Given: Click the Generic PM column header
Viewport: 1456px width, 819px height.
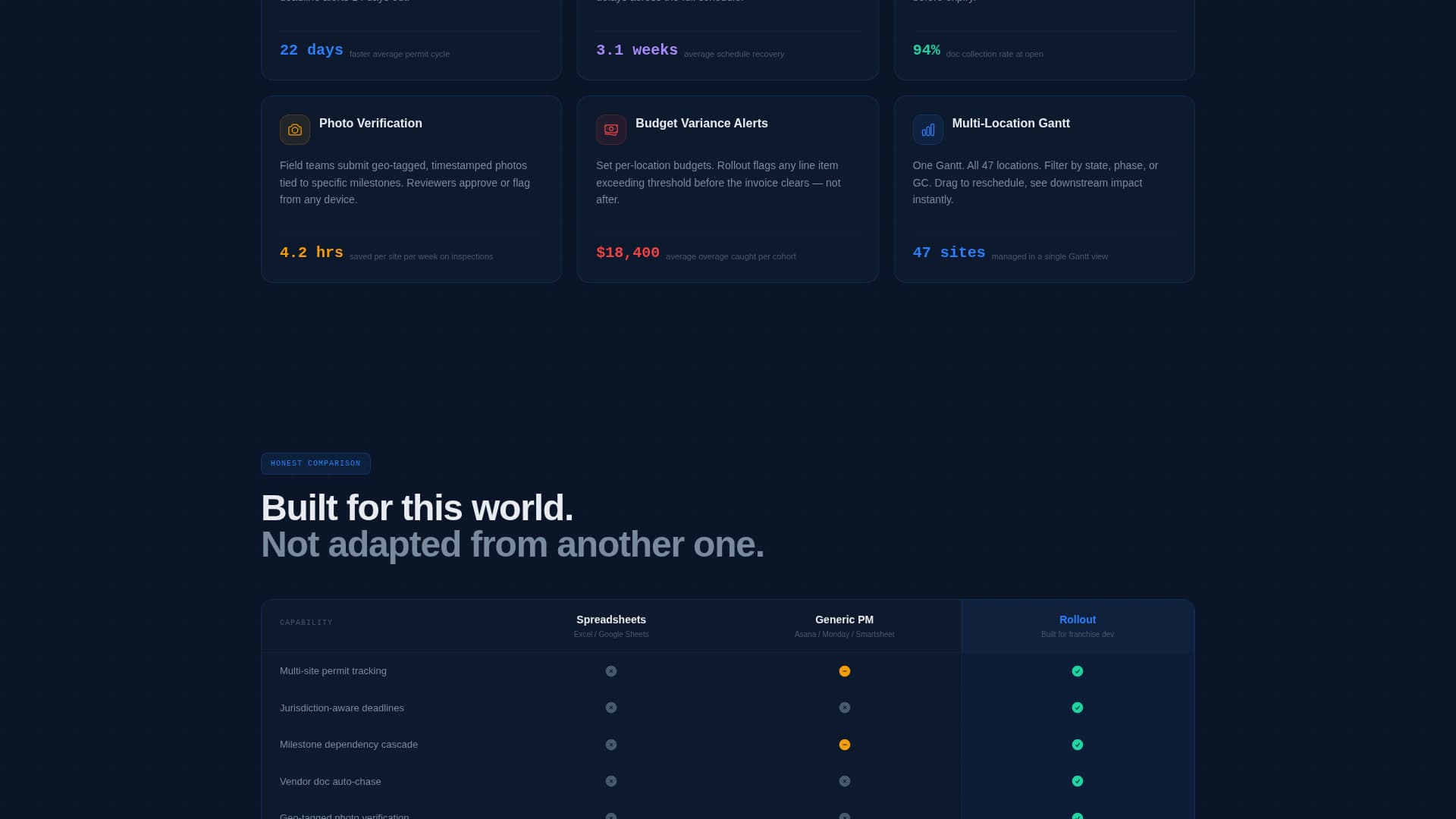Looking at the screenshot, I should tap(844, 620).
